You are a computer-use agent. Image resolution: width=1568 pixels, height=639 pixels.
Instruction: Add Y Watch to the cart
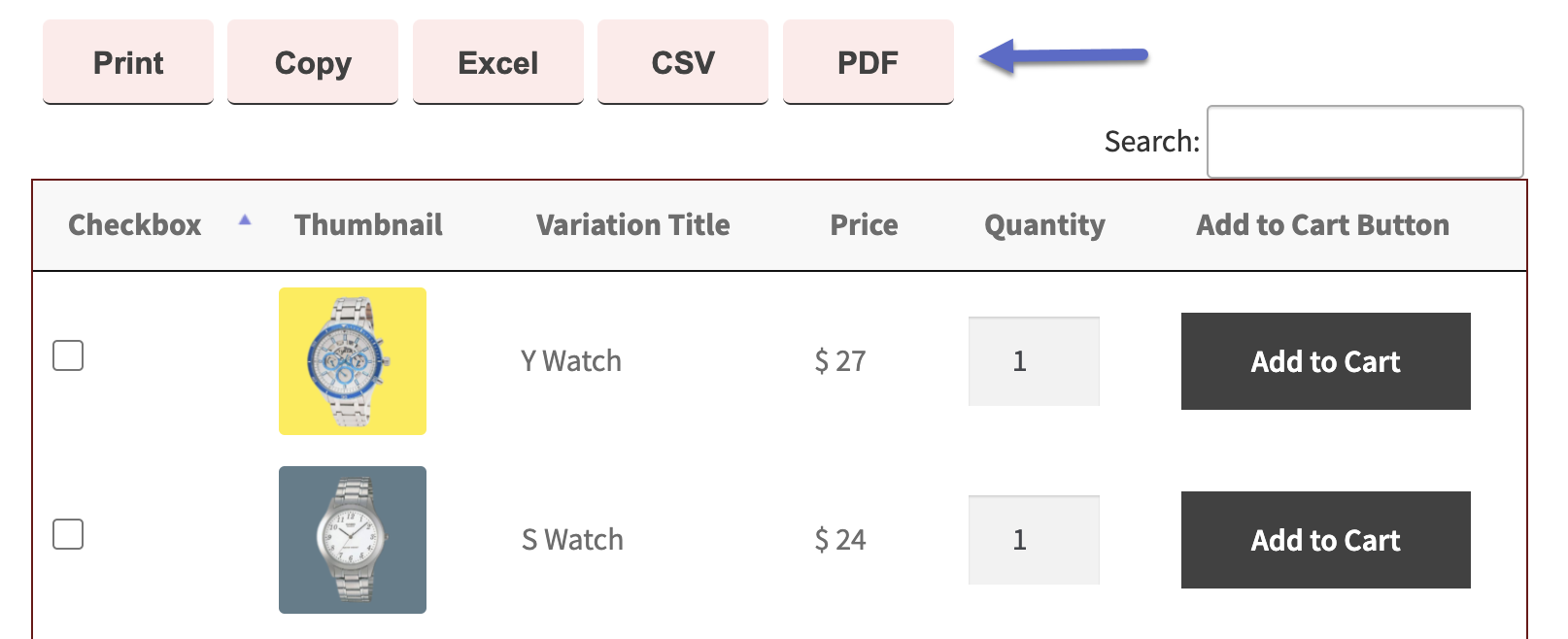tap(1325, 360)
